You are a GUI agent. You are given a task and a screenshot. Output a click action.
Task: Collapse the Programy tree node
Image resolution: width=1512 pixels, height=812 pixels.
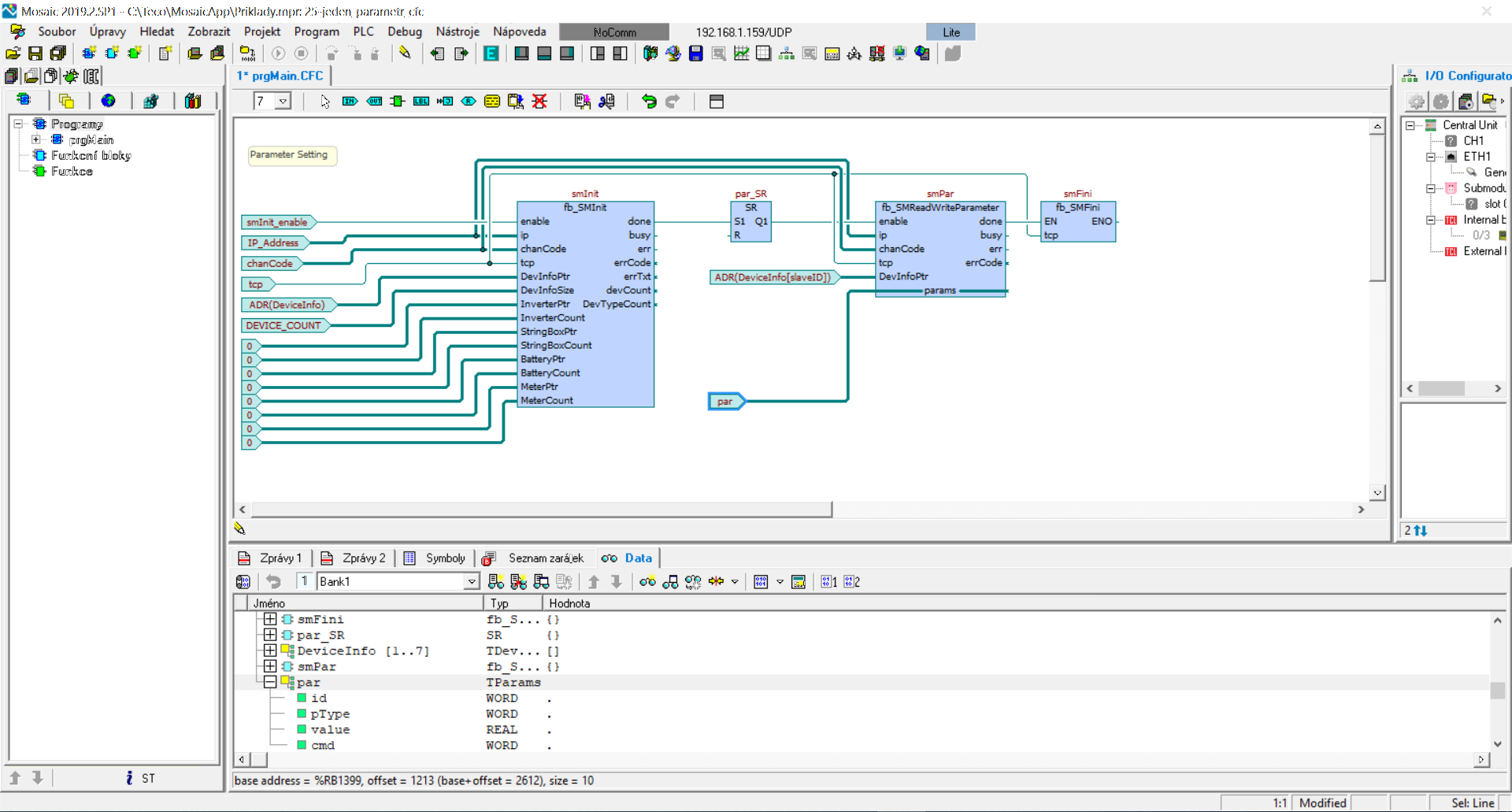click(19, 124)
